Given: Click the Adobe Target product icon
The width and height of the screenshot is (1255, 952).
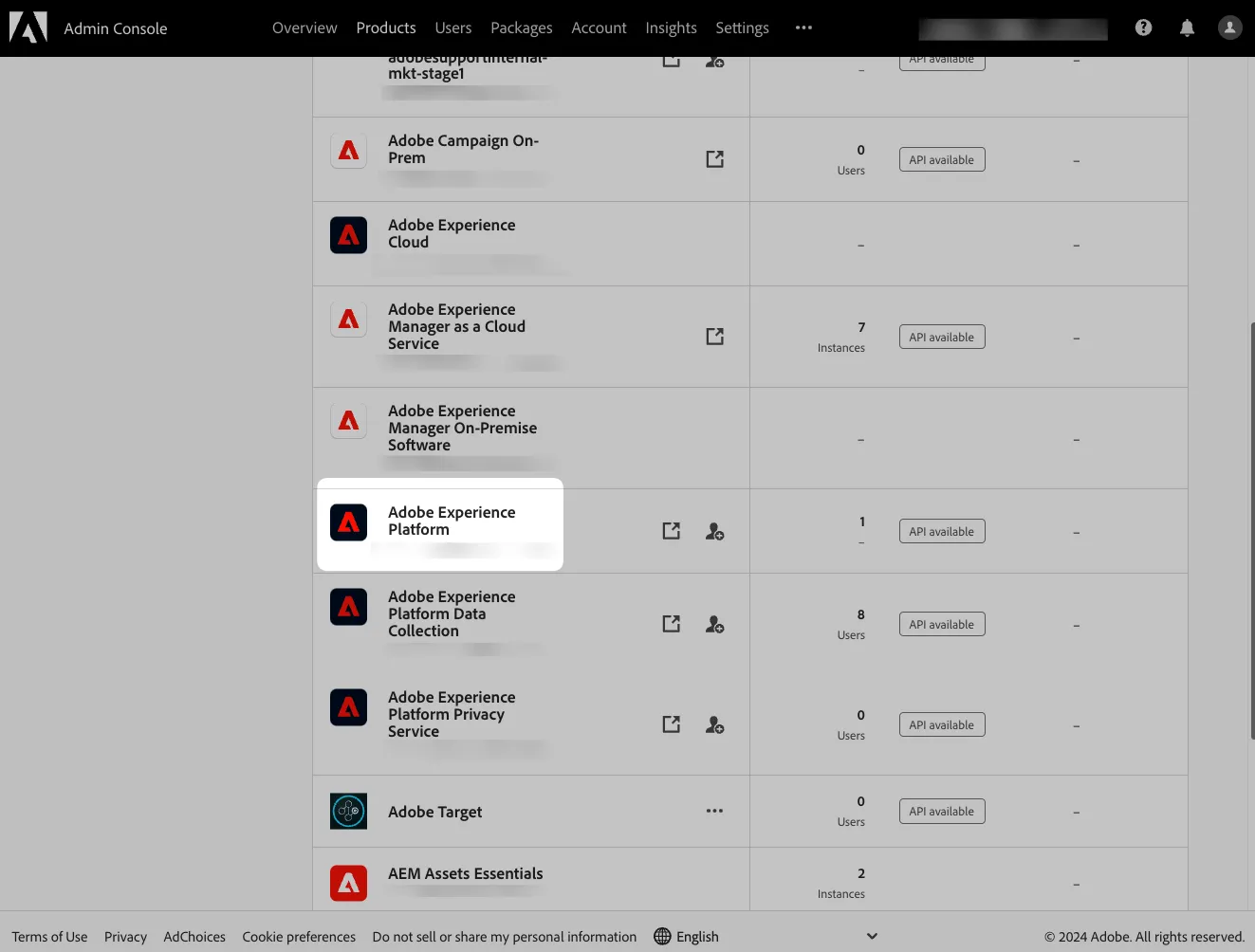Looking at the screenshot, I should point(348,811).
